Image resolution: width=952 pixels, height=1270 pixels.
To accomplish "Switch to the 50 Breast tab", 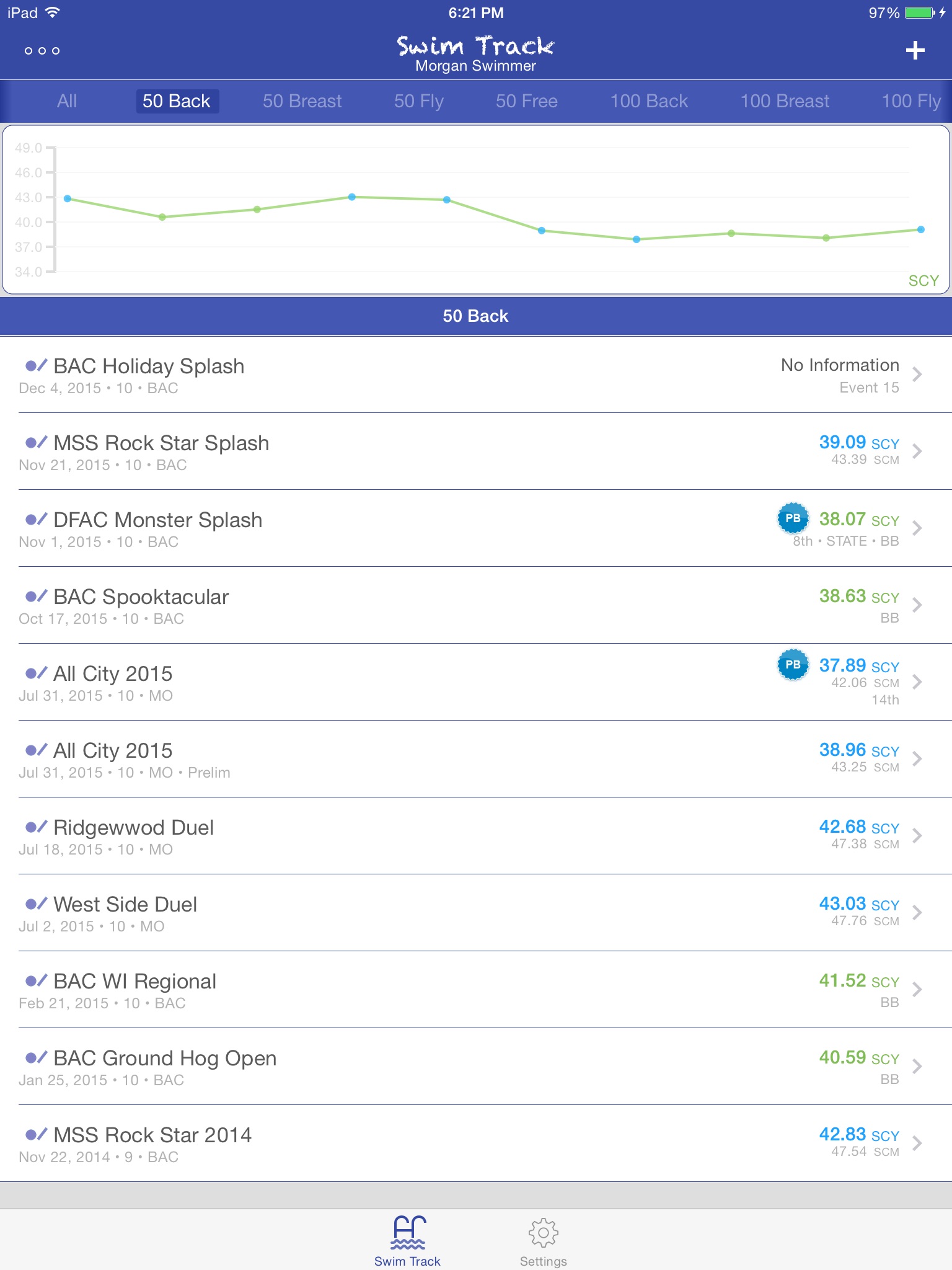I will [302, 101].
